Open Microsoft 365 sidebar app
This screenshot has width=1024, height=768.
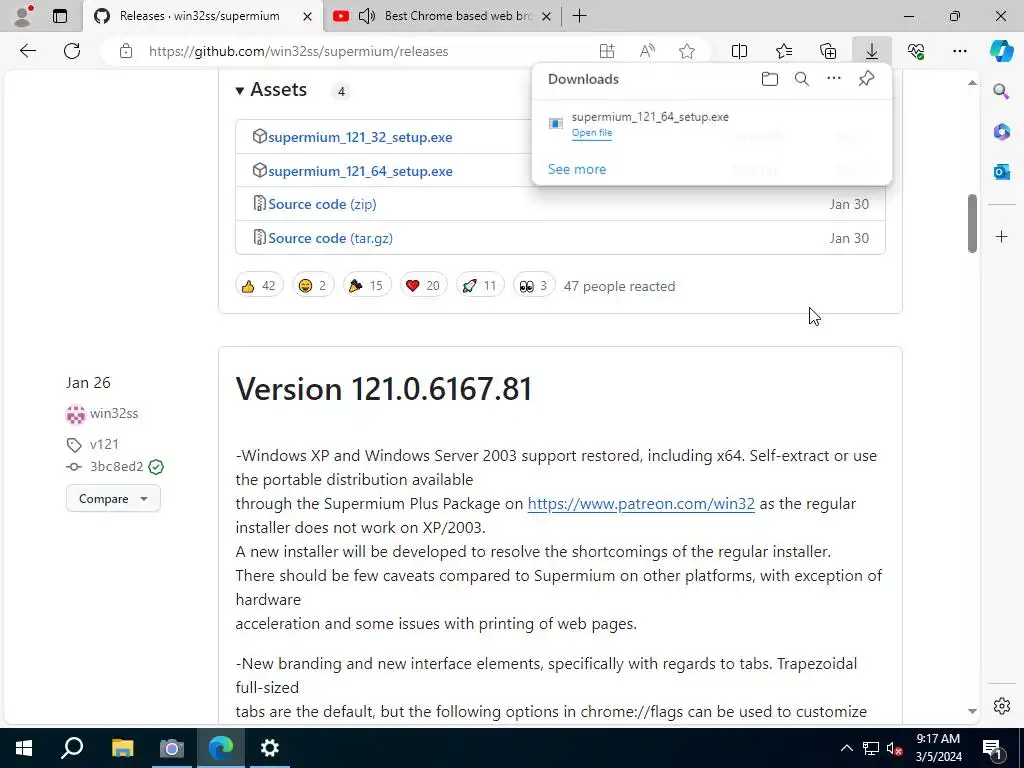pos(1001,131)
